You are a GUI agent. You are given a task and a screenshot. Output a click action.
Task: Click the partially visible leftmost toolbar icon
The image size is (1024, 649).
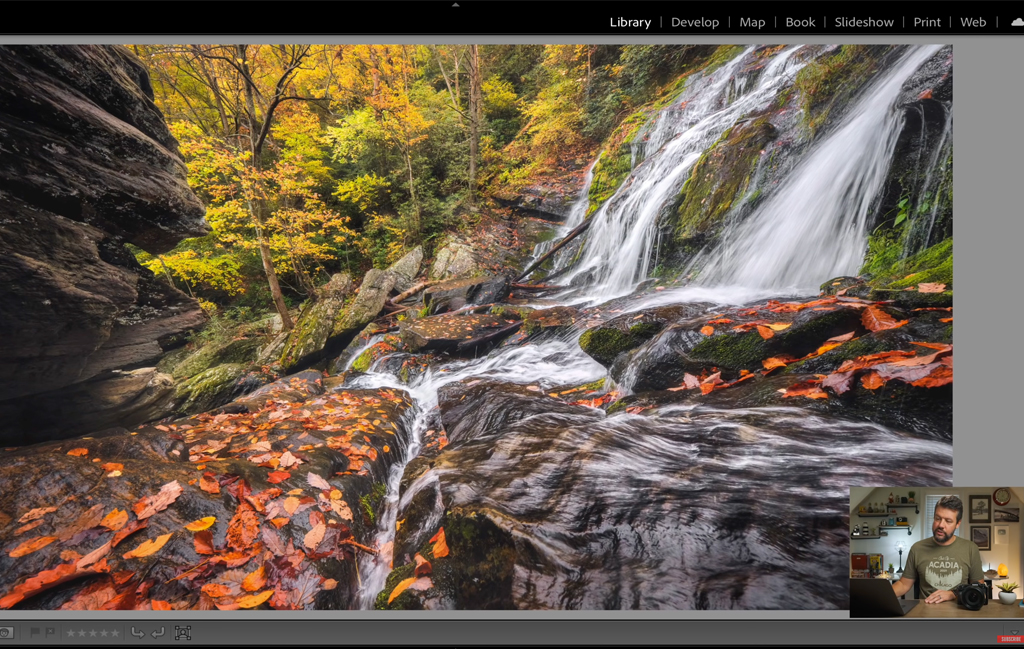pyautogui.click(x=5, y=632)
